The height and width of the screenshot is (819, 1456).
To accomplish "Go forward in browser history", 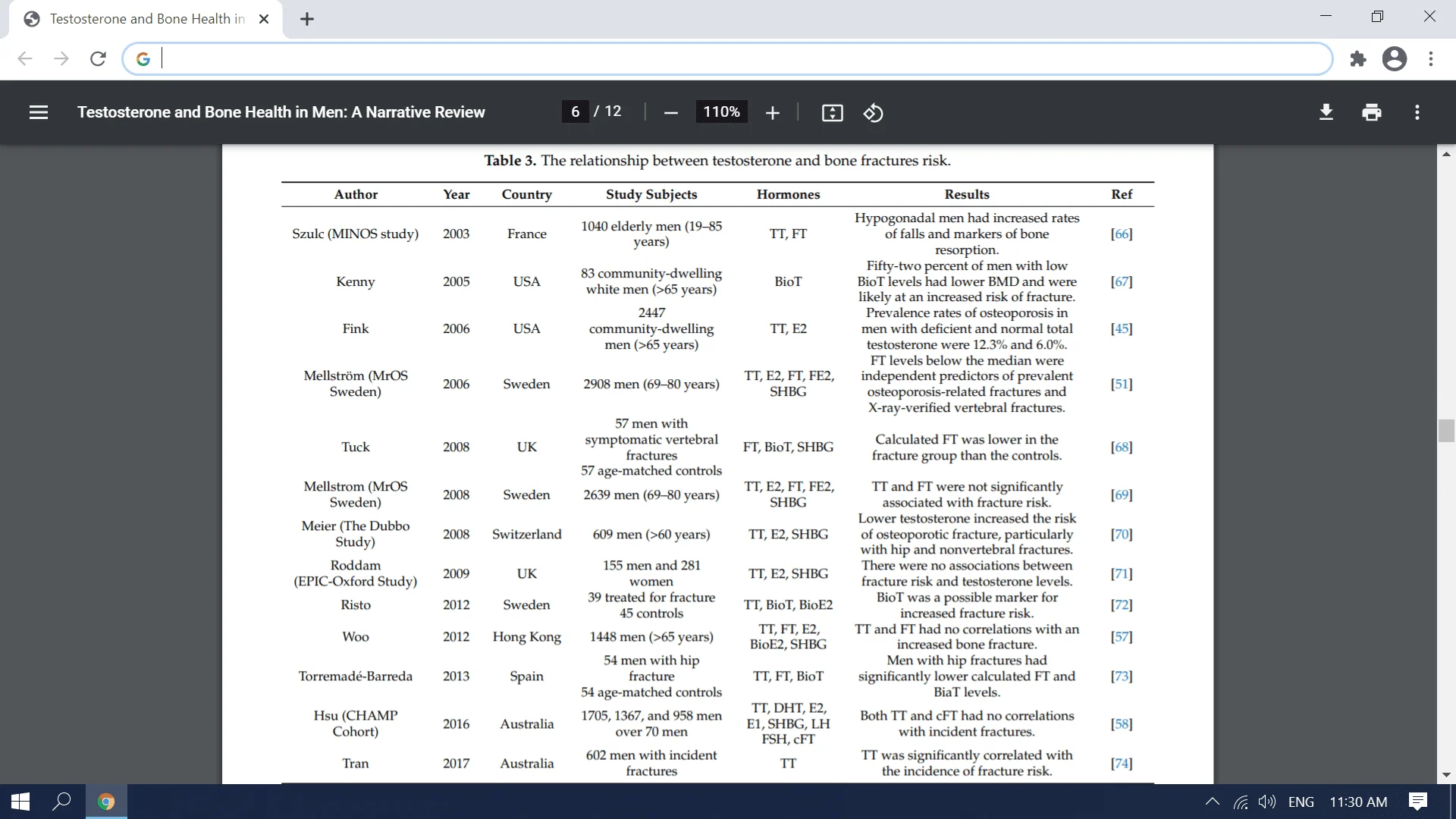I will click(x=61, y=58).
